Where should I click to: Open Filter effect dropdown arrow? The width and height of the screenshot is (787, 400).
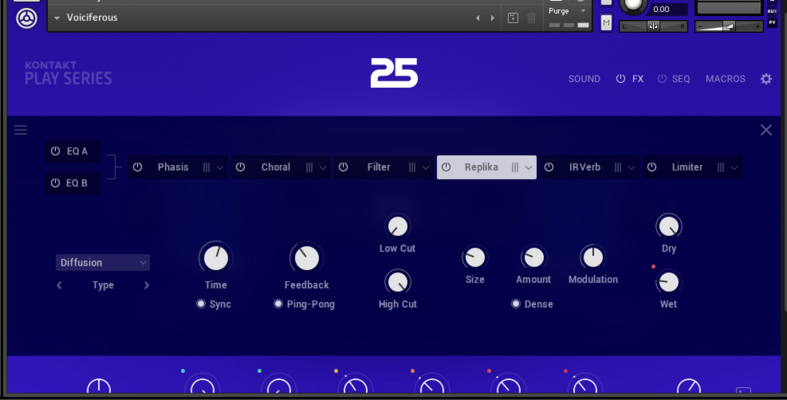[426, 168]
